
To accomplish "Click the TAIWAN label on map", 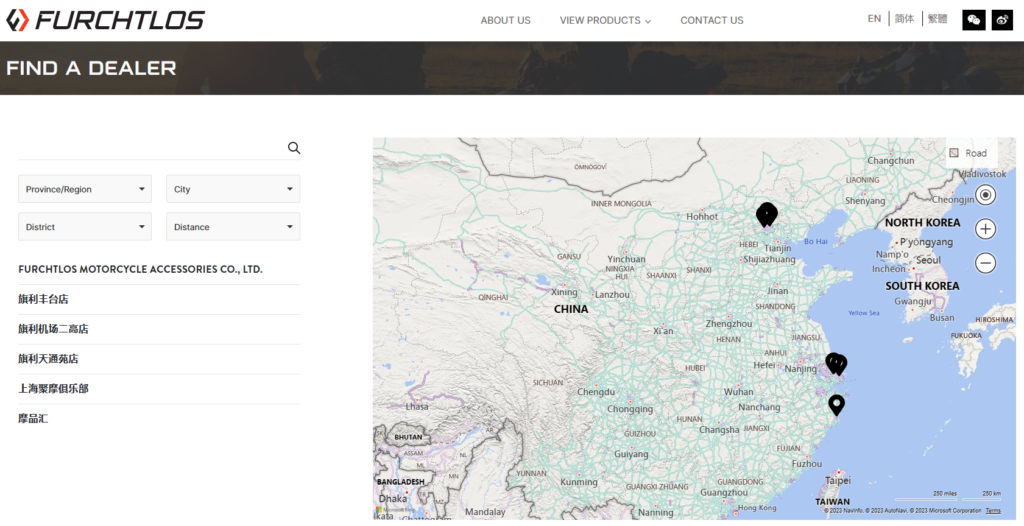I will (833, 502).
